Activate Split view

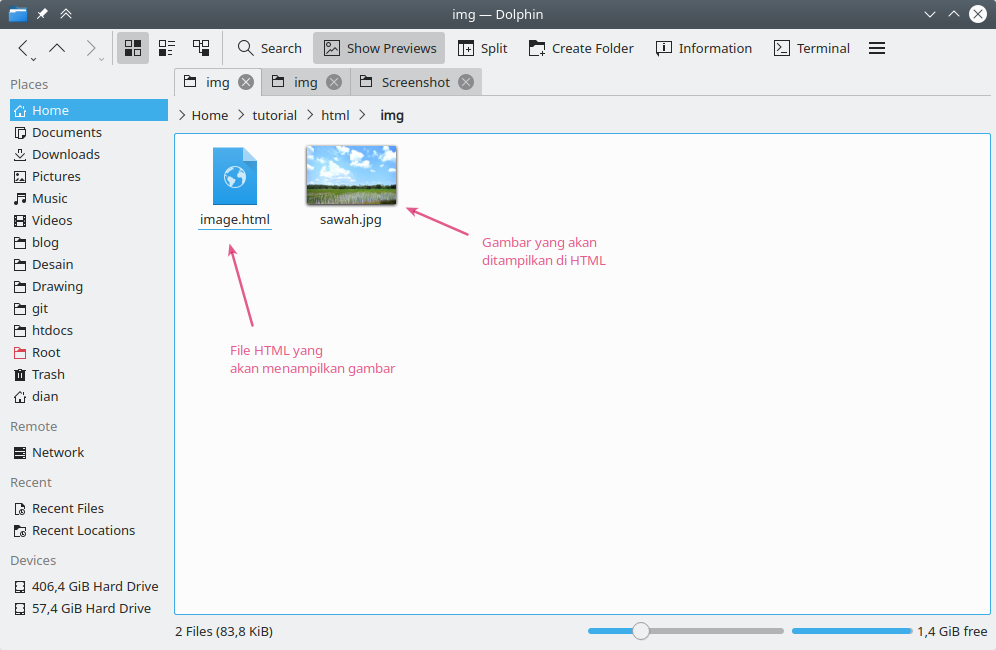click(x=482, y=47)
